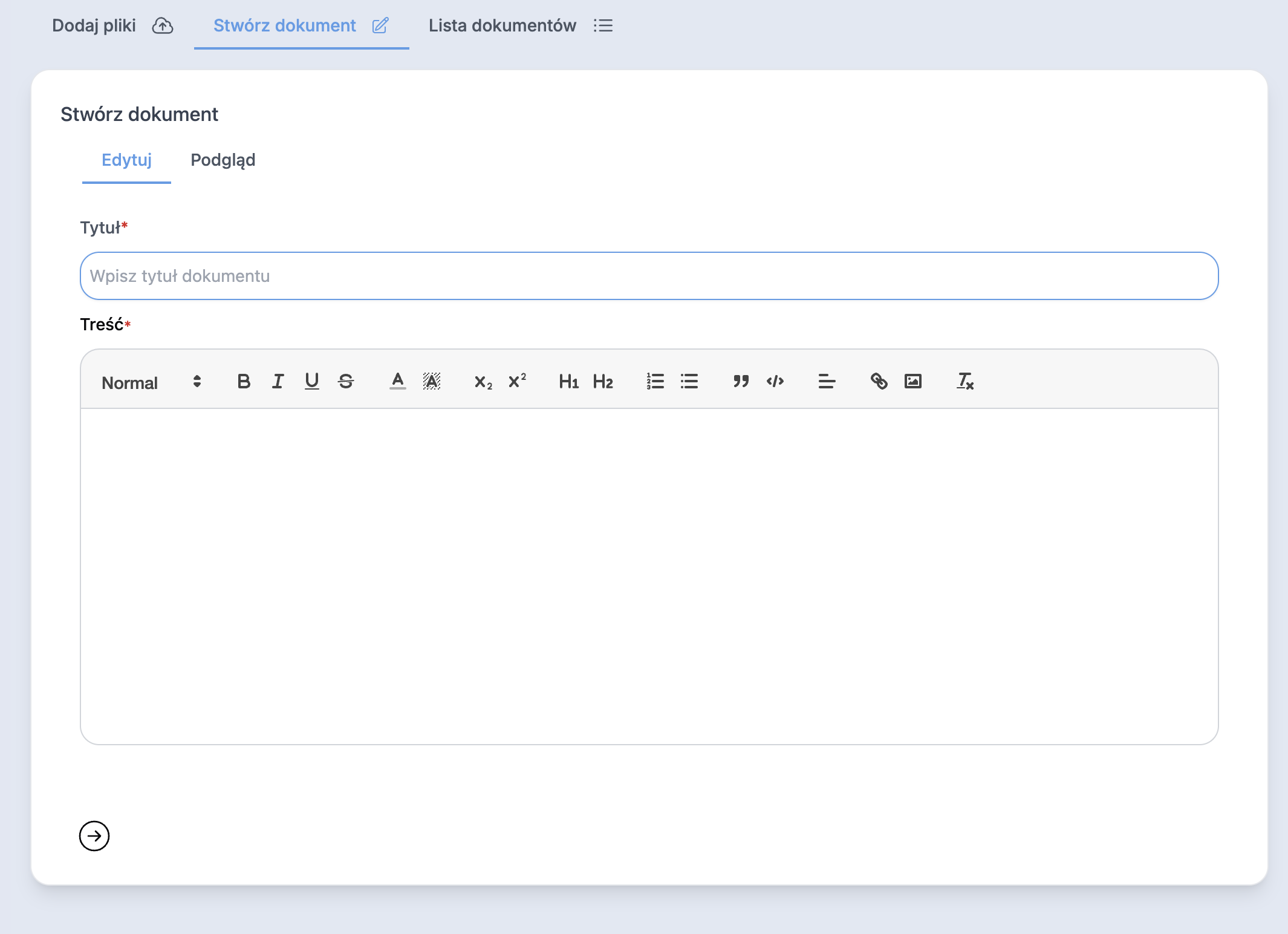Switch to the Podgląd tab
1288x934 pixels.
223,160
